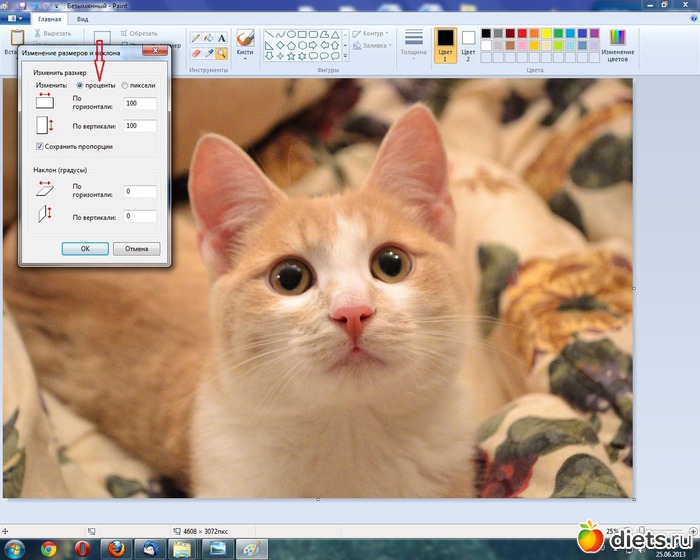Select the Fill with color bucket tool
This screenshot has width=700, height=560.
click(209, 38)
